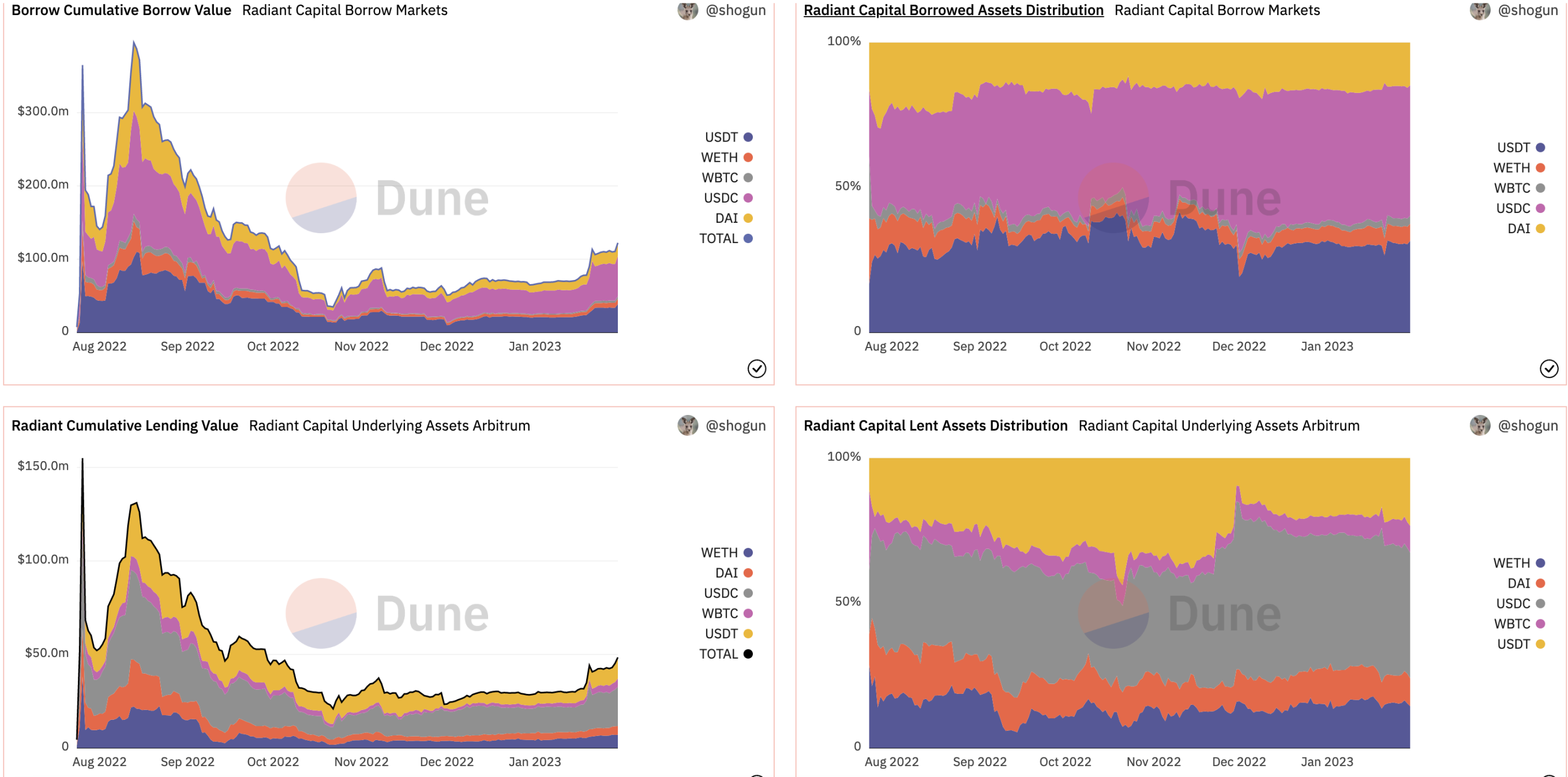Toggle WETH series in Cumulative Borrow Value legend
Screen dimensions: 1568x777
[x=727, y=157]
